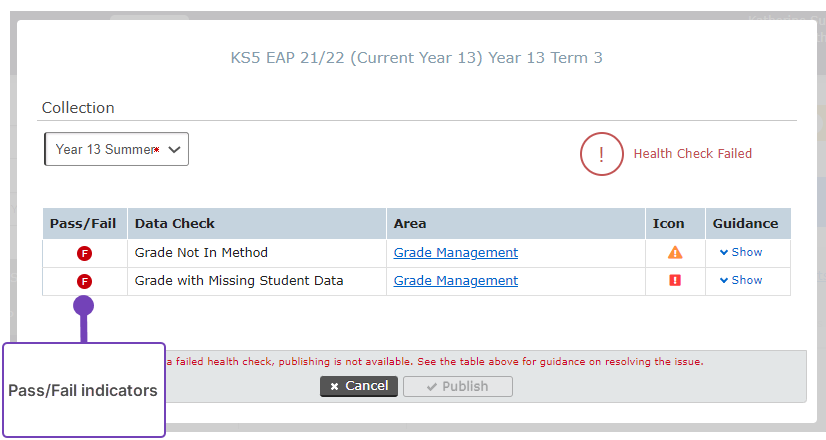Click the red square exclamation icon
This screenshot has width=826, height=440.
[675, 281]
